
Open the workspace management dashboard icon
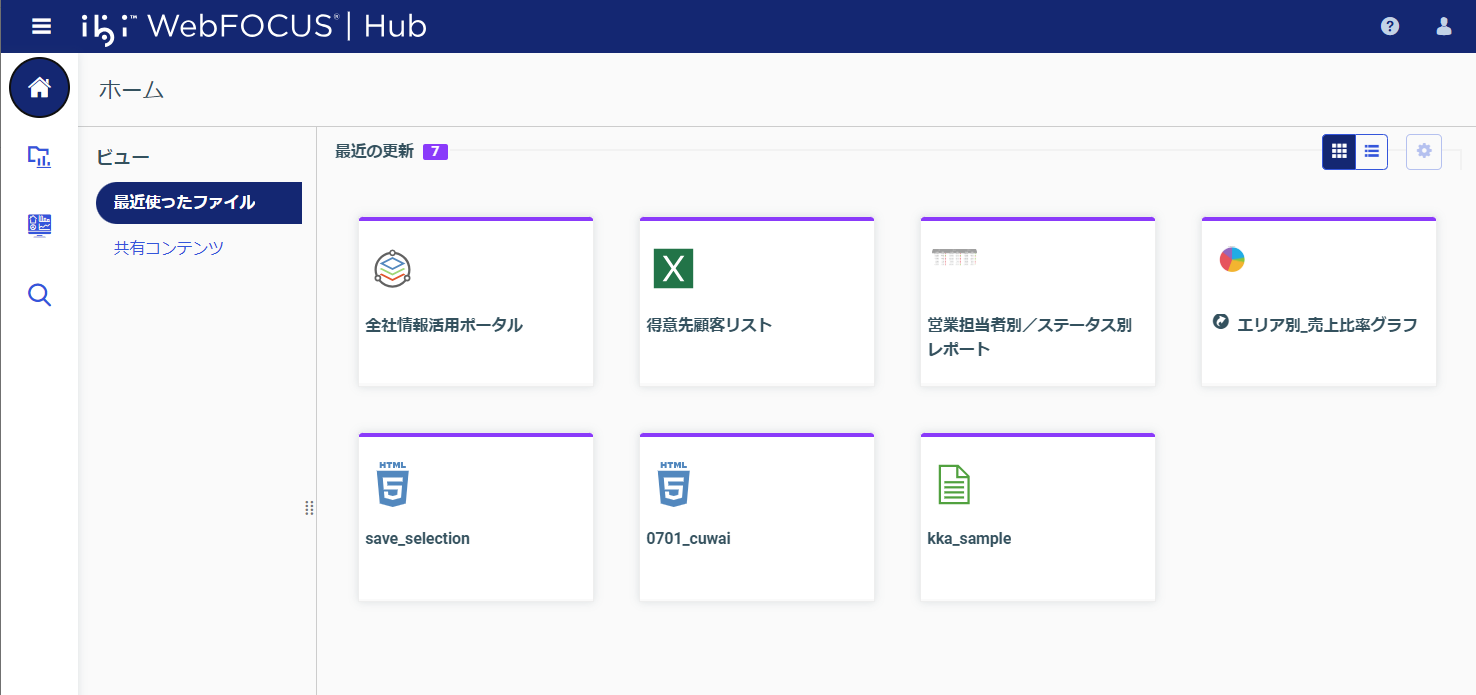(x=39, y=225)
